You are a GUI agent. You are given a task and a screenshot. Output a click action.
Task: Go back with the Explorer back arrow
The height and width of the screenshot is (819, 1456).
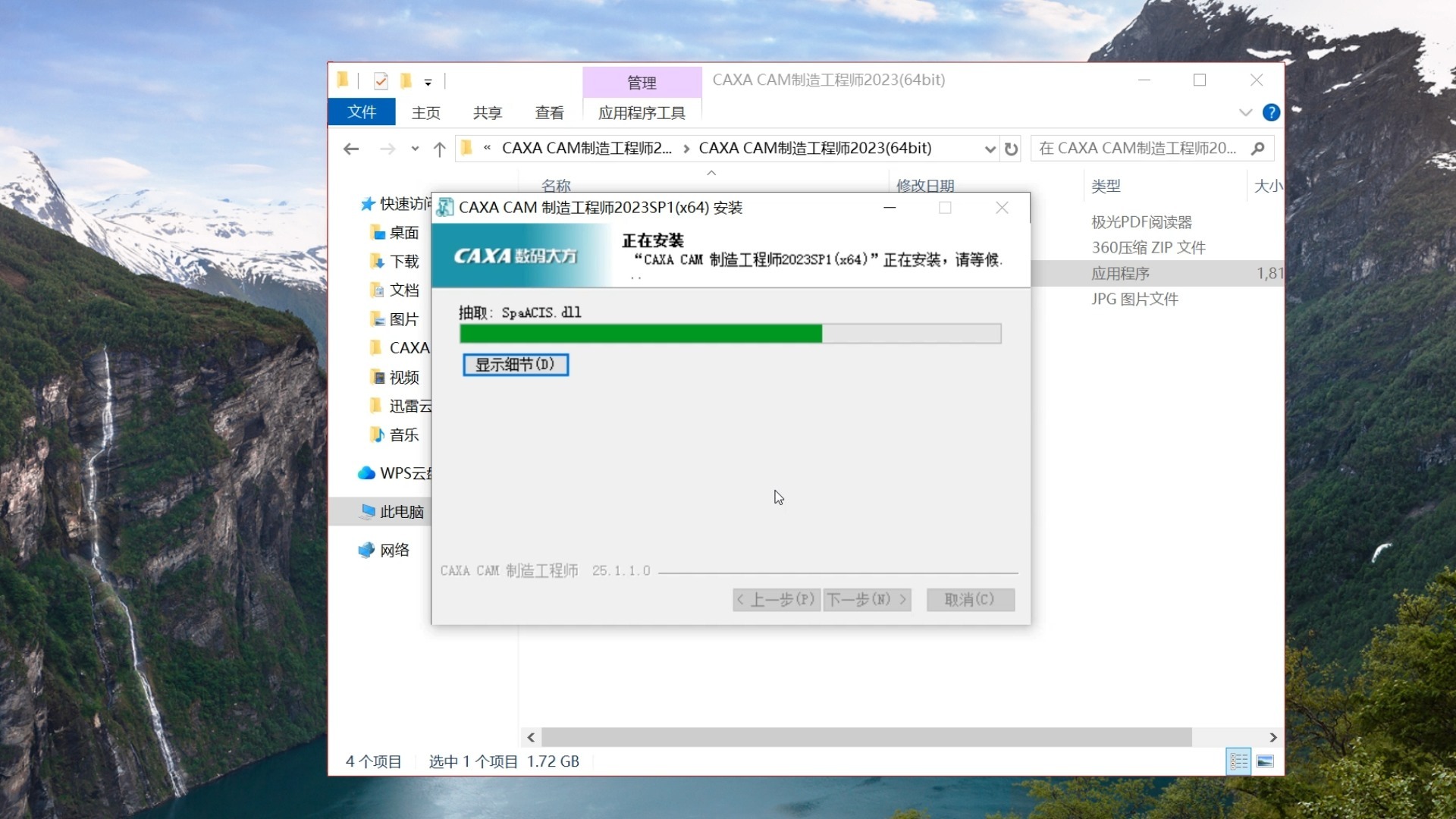[350, 149]
